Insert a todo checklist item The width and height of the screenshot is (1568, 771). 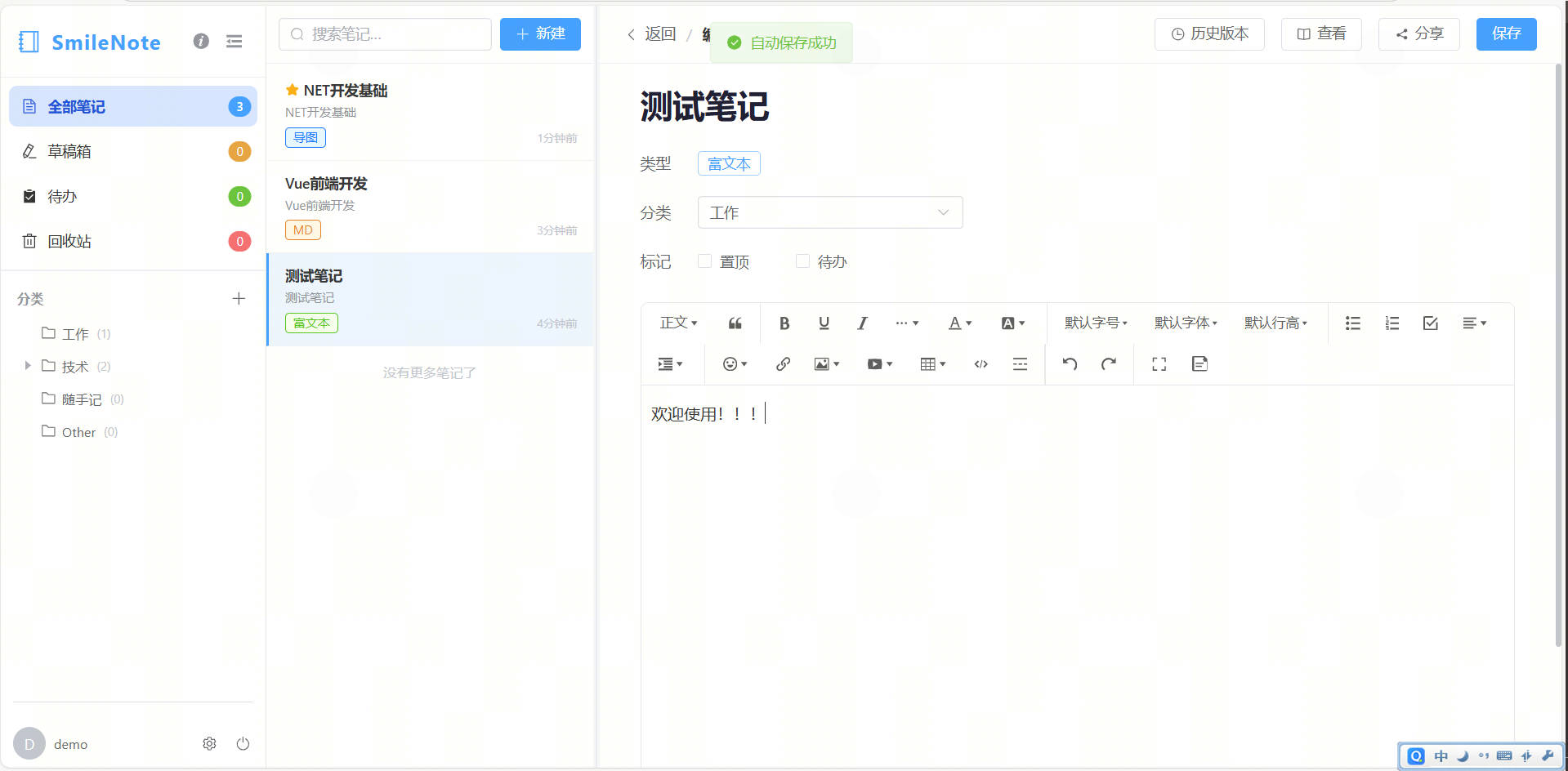pos(1431,323)
